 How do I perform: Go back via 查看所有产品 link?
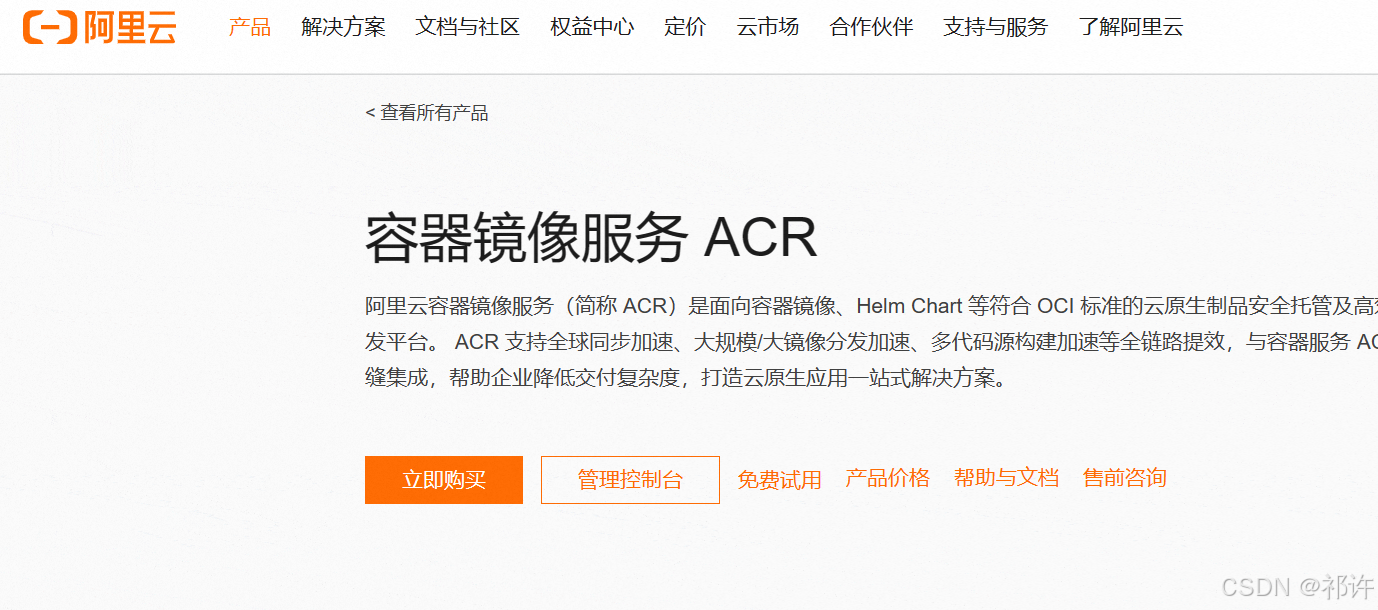pos(427,113)
